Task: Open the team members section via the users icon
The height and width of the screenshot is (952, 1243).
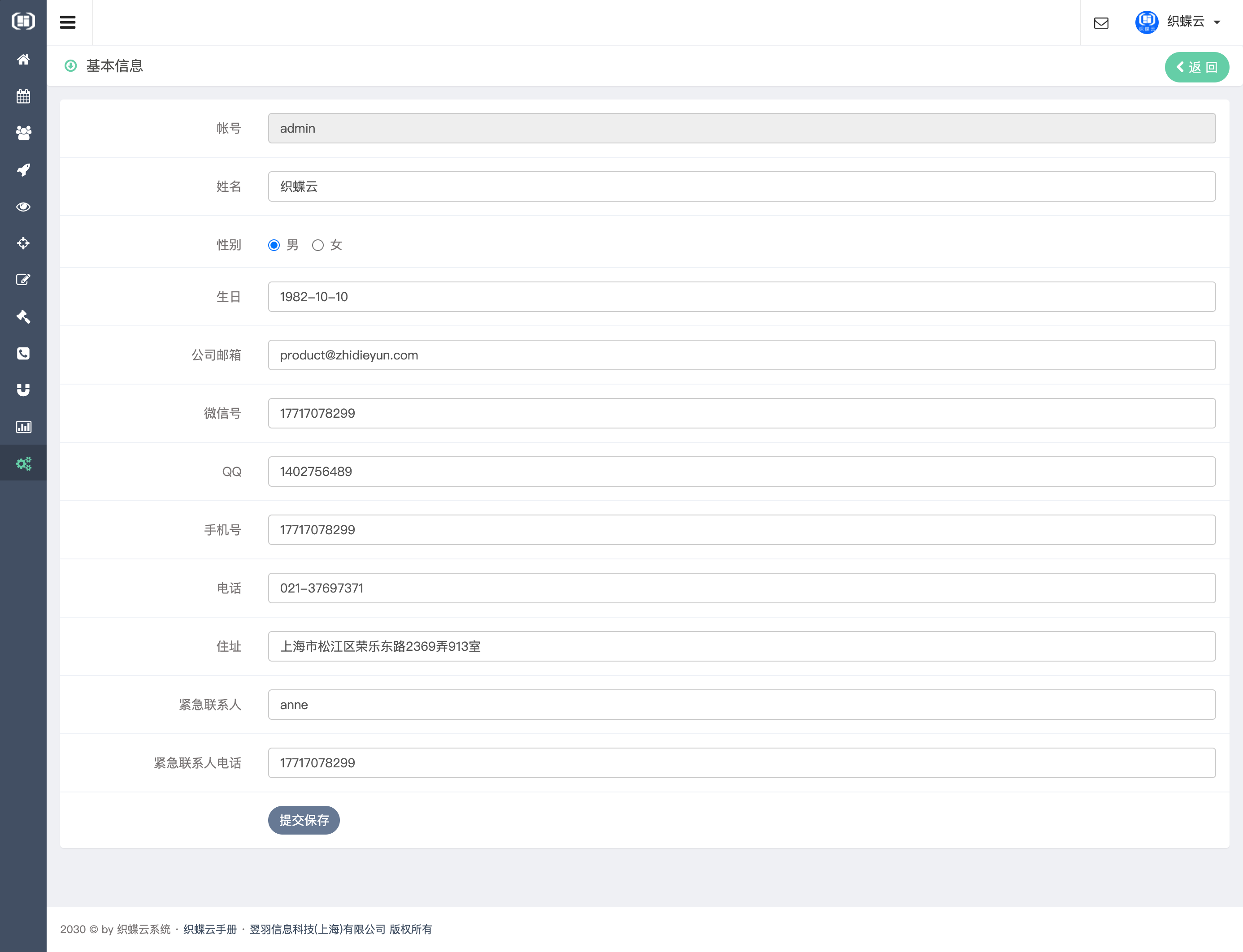Action: pyautogui.click(x=23, y=133)
